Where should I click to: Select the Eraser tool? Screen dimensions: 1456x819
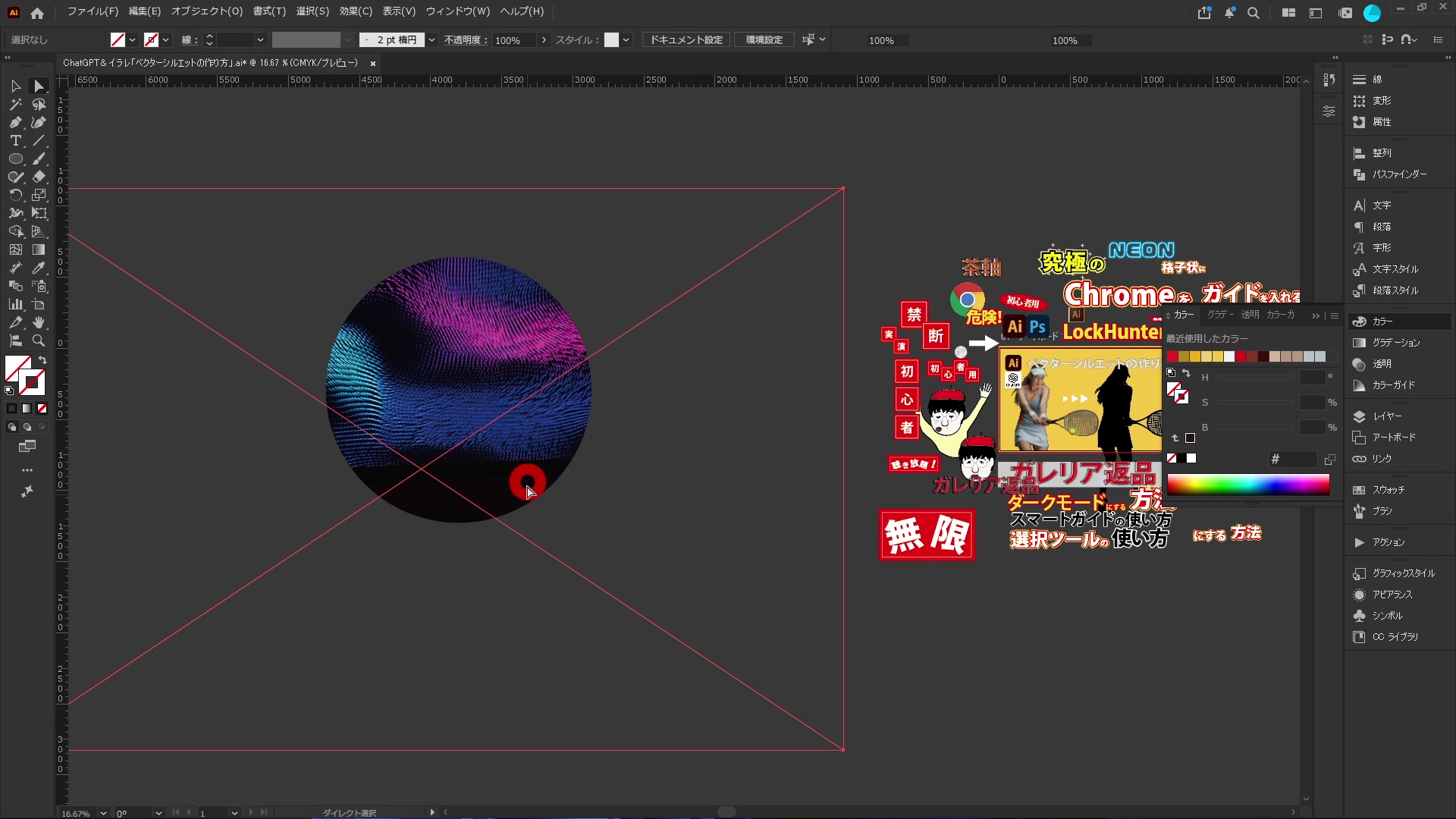[x=39, y=177]
